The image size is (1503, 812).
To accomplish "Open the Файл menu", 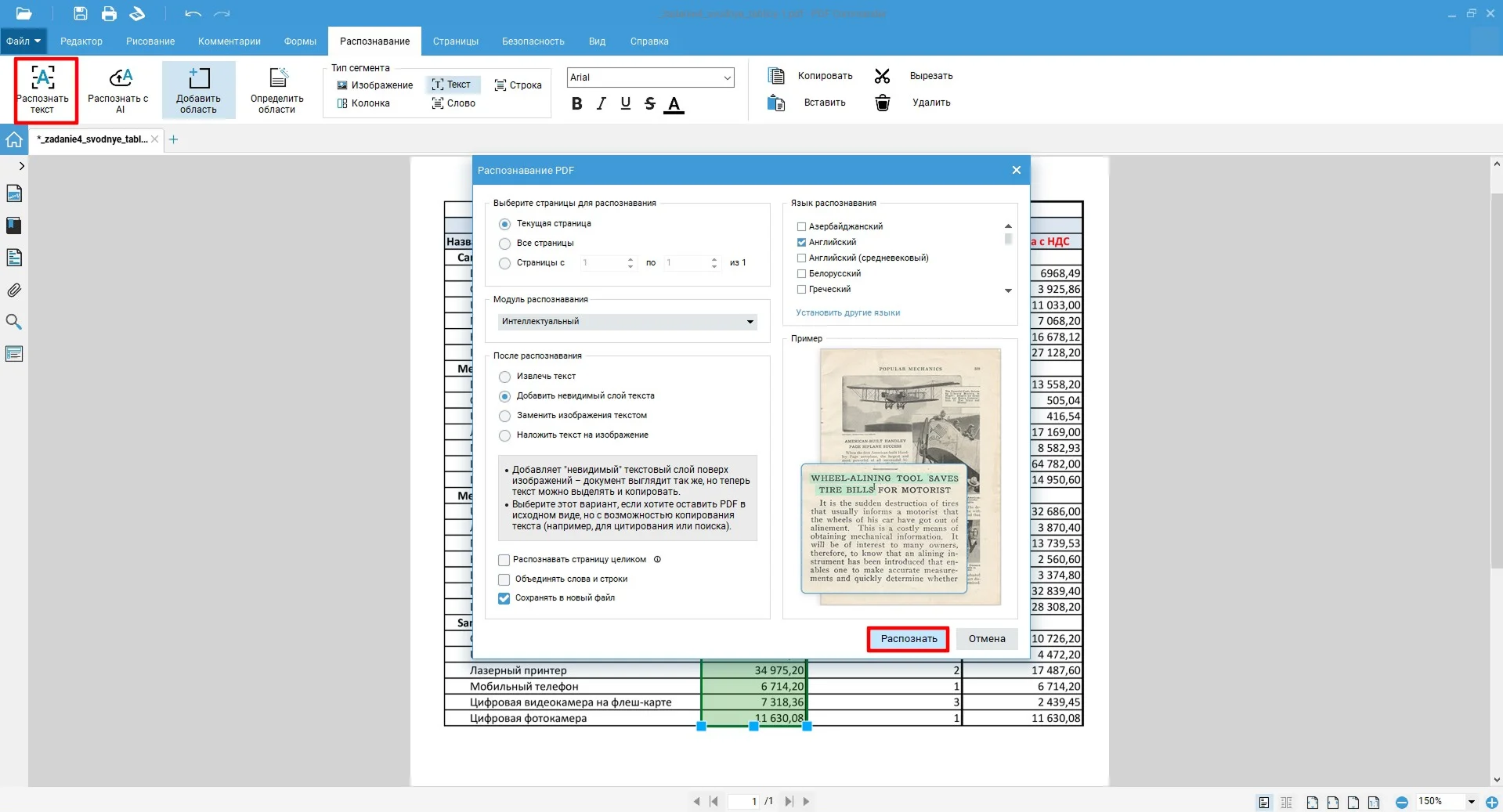I will click(23, 42).
